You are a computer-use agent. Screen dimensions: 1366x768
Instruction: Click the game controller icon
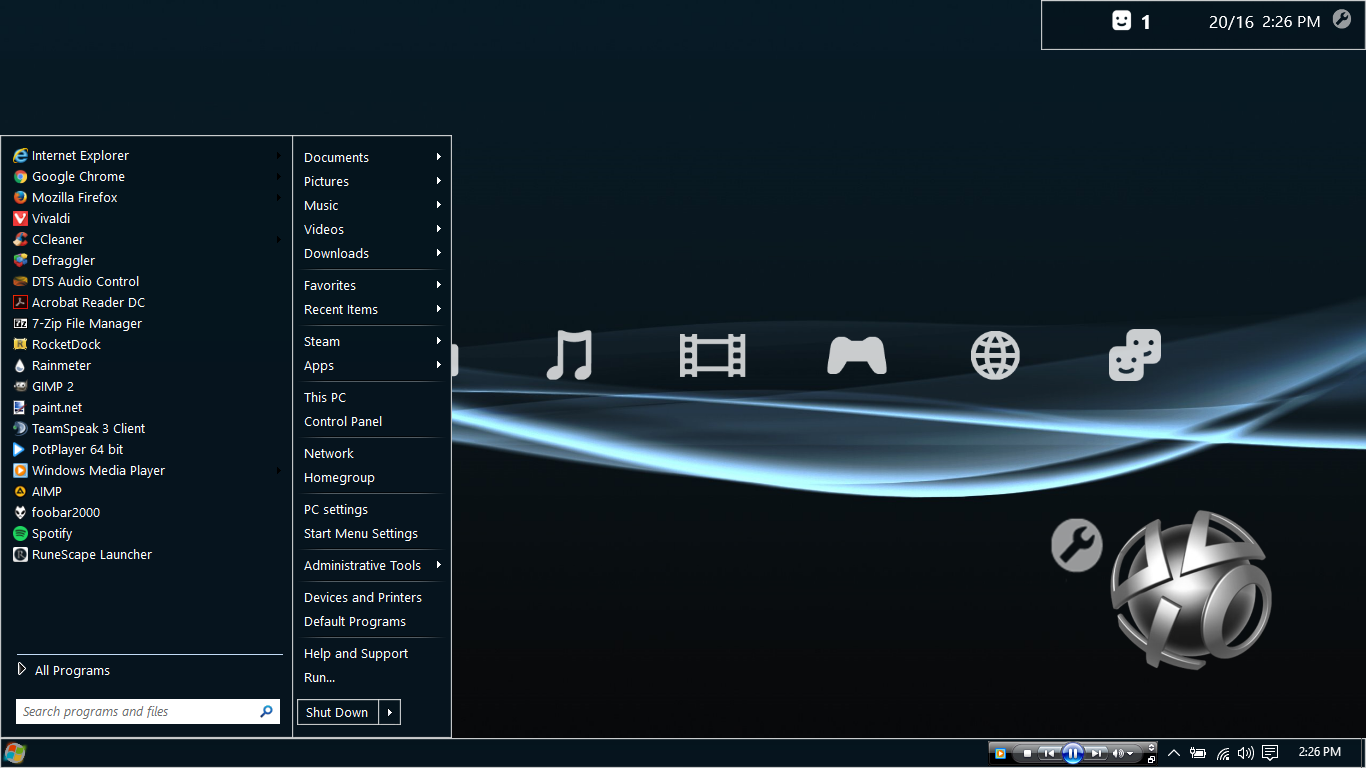pyautogui.click(x=856, y=355)
